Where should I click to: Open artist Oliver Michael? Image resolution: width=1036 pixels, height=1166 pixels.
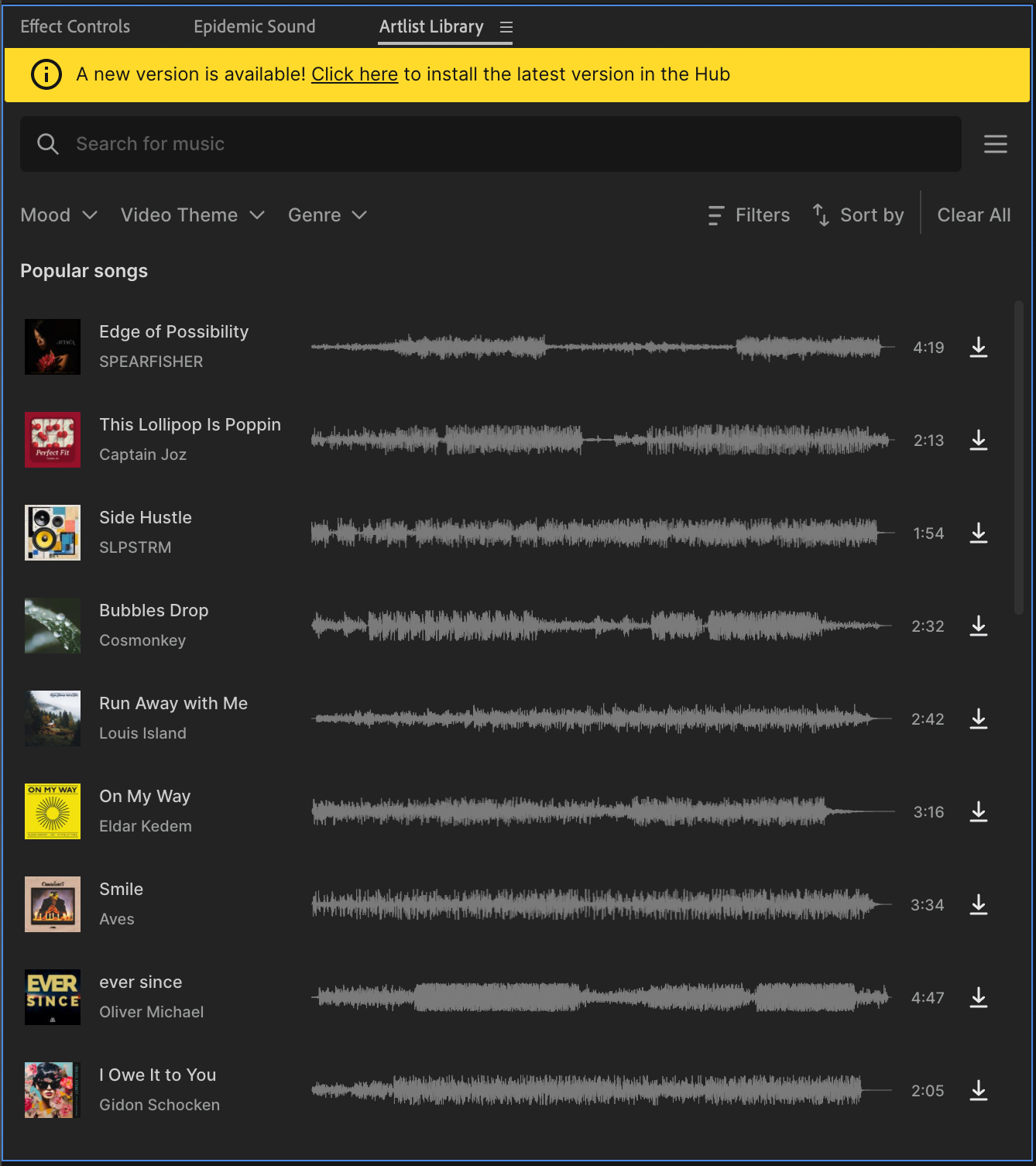pos(152,1012)
